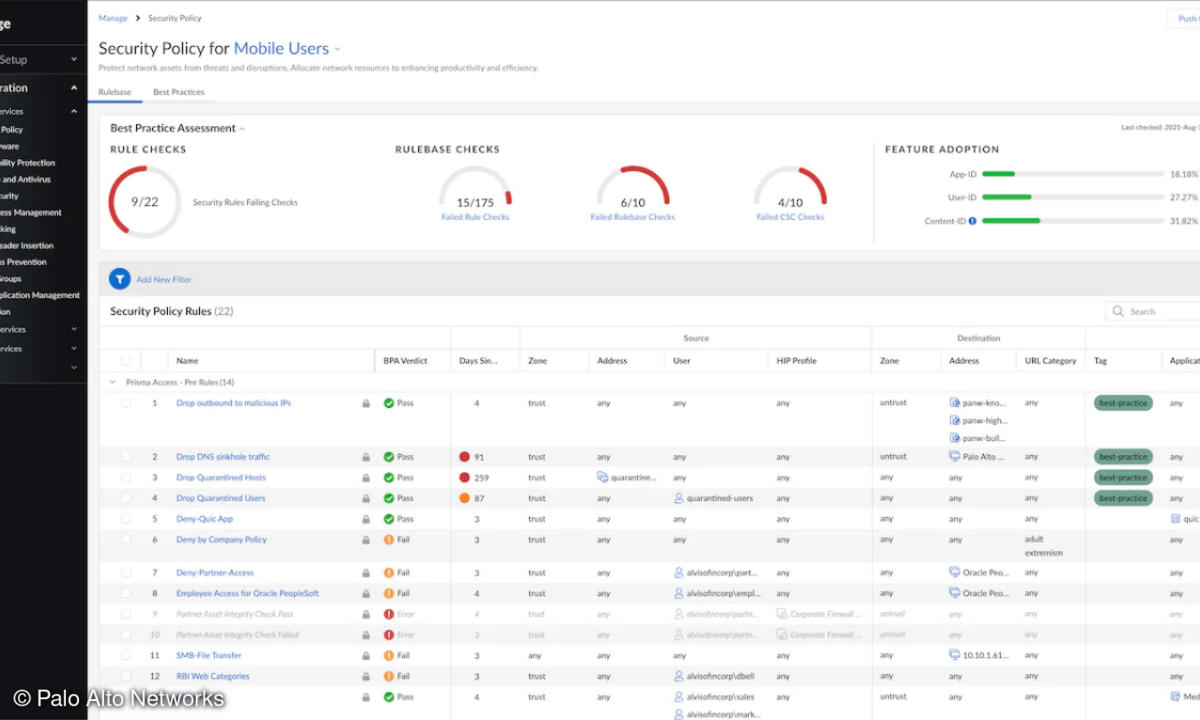
Task: Click the 9/22 rule checks gauge
Action: point(144,201)
